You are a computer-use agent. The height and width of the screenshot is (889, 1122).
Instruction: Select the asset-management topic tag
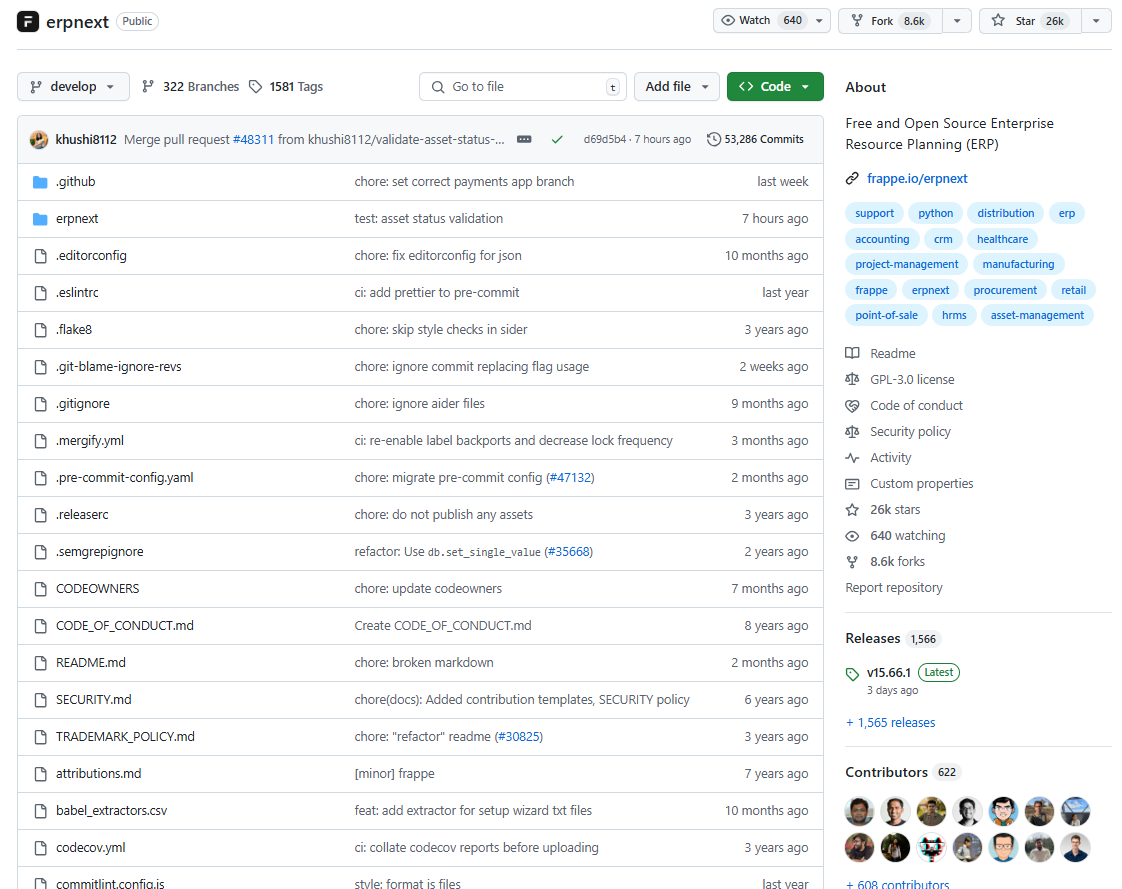pyautogui.click(x=1037, y=316)
